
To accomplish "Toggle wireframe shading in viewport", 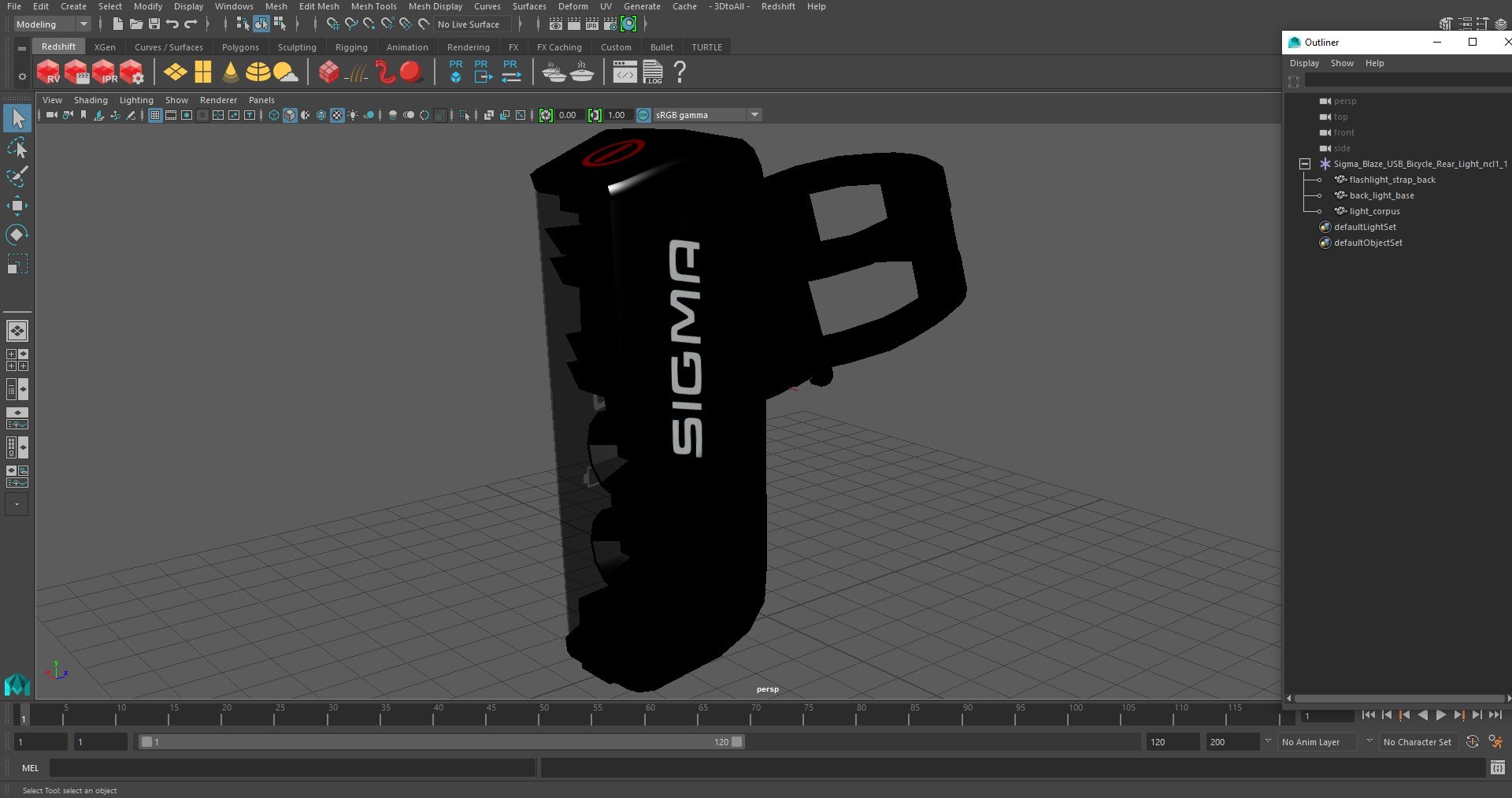I will [274, 115].
